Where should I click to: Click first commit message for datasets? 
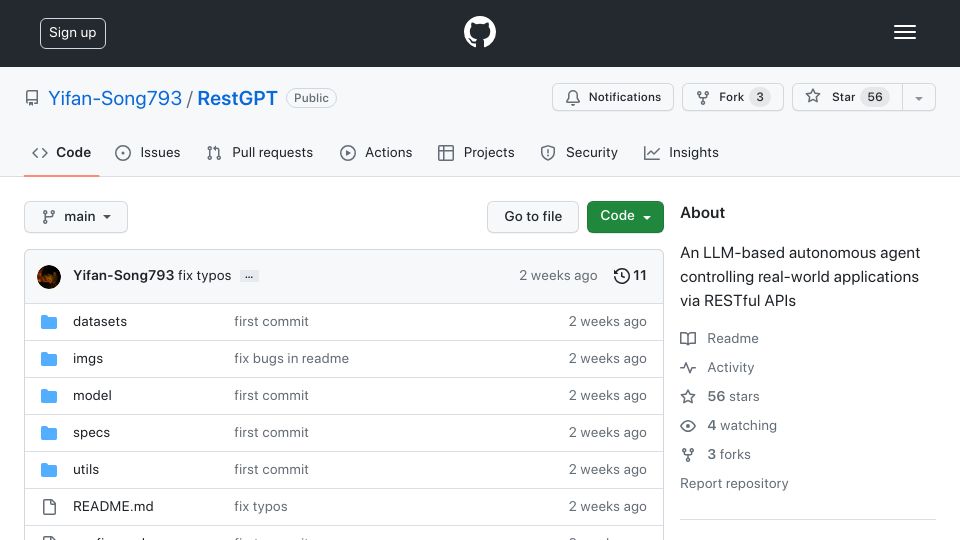click(271, 321)
